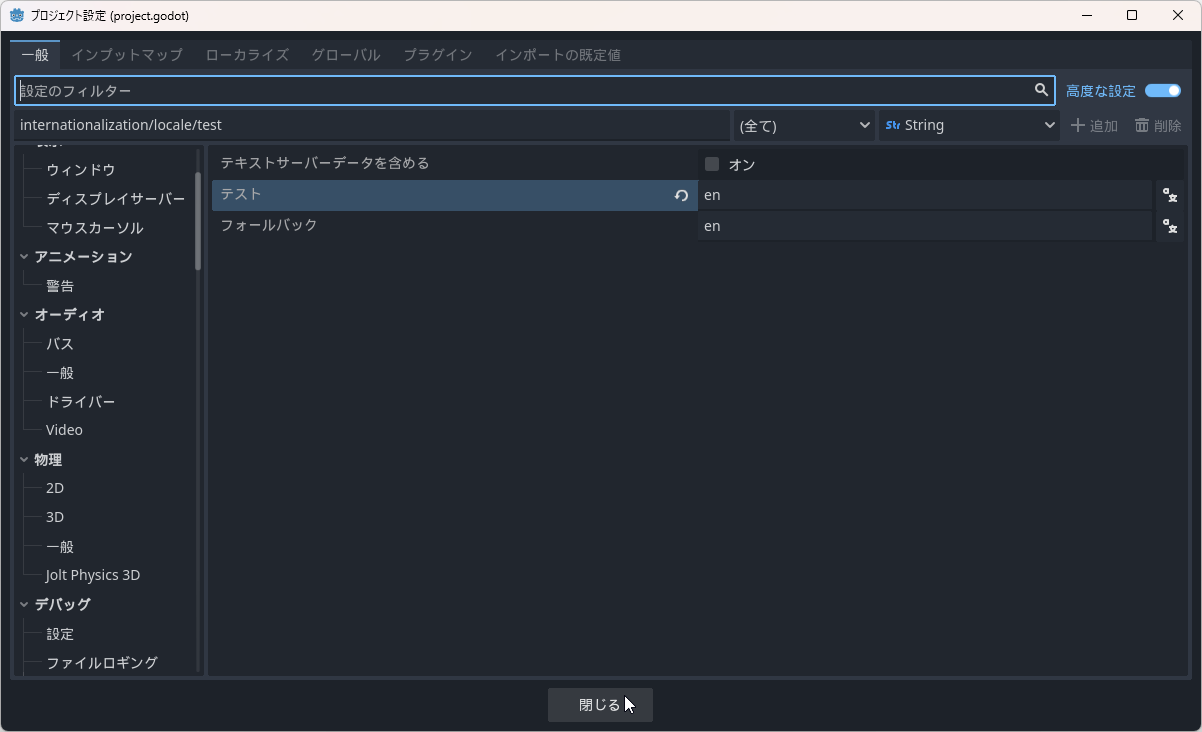1202x732 pixels.
Task: Enable the テキストサーバーデータを含める オン checkbox
Action: coord(712,164)
